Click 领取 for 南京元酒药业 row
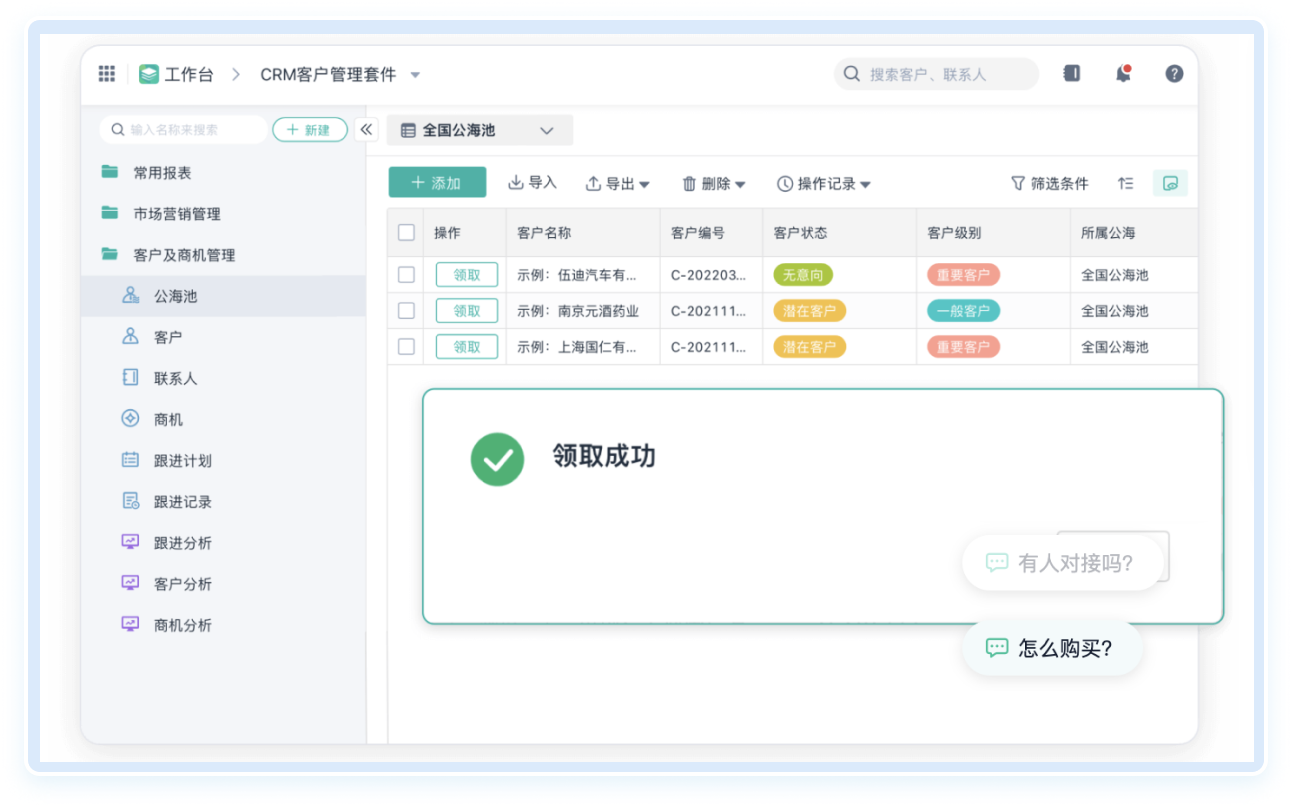 point(467,311)
